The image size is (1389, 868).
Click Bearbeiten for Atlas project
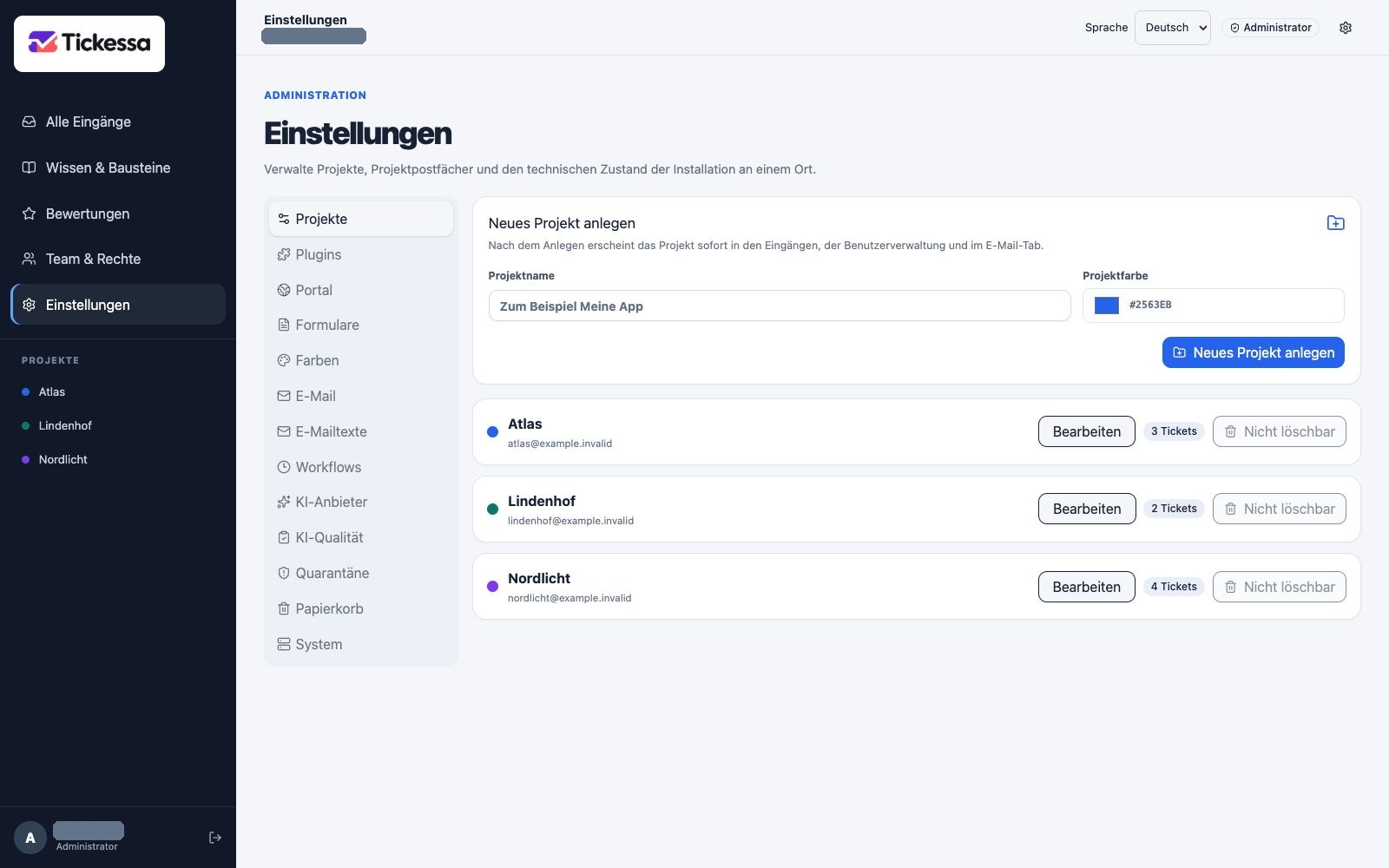coord(1087,431)
